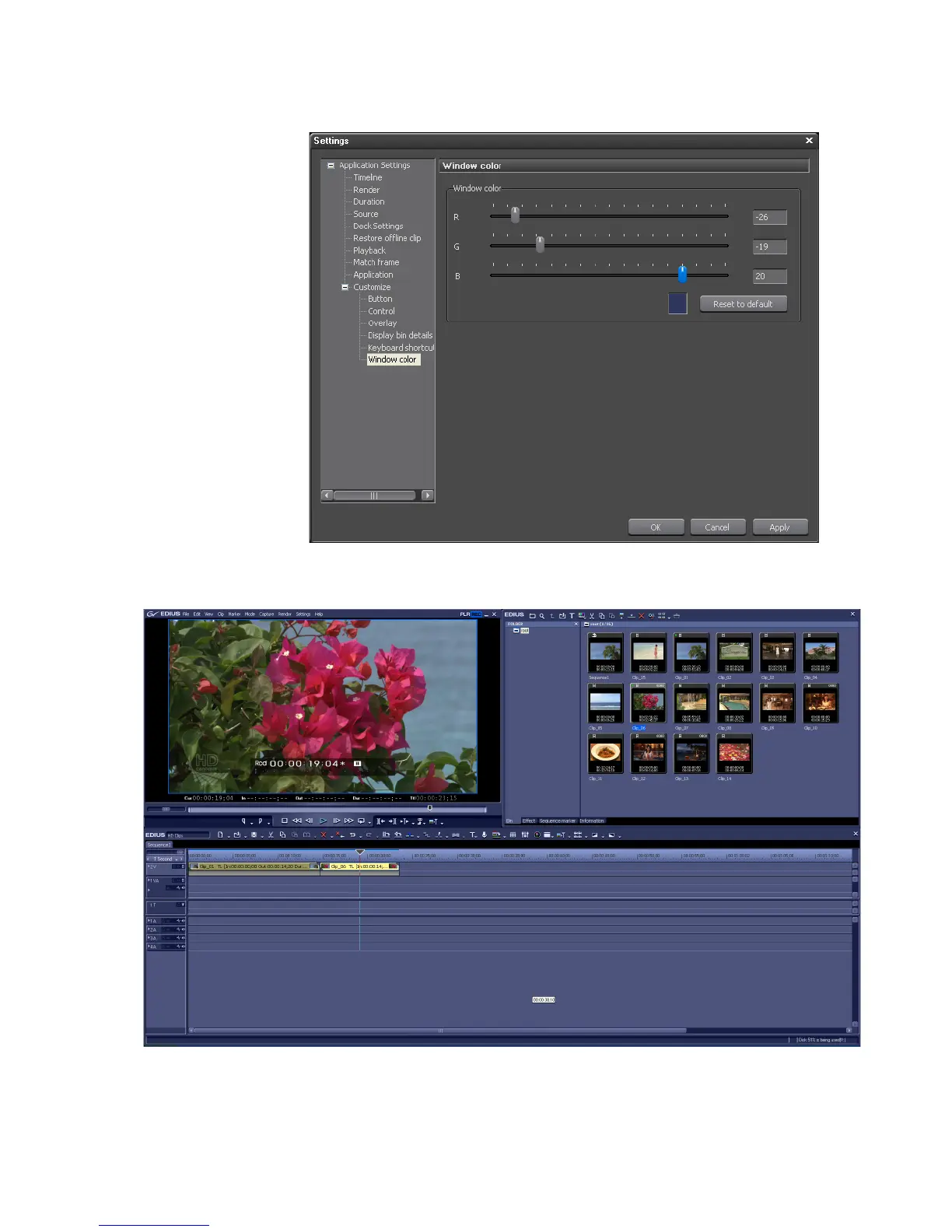Switch to the Information tab

(592, 821)
